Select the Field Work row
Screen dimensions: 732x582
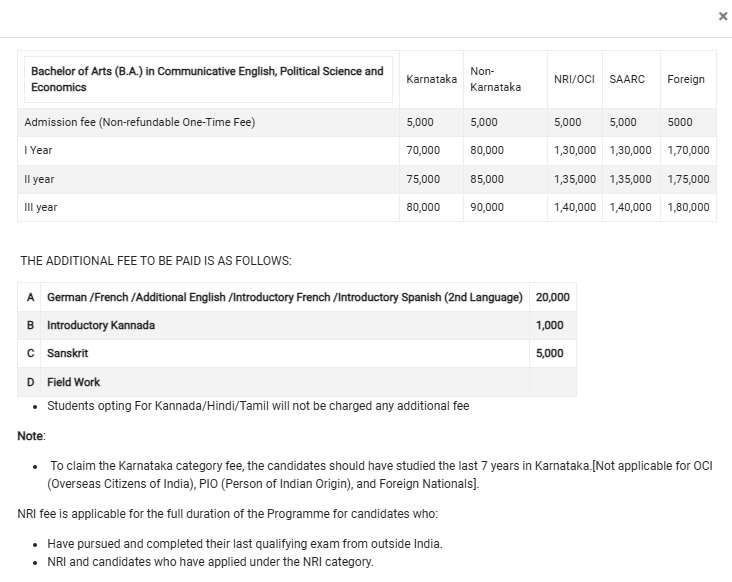coord(73,382)
